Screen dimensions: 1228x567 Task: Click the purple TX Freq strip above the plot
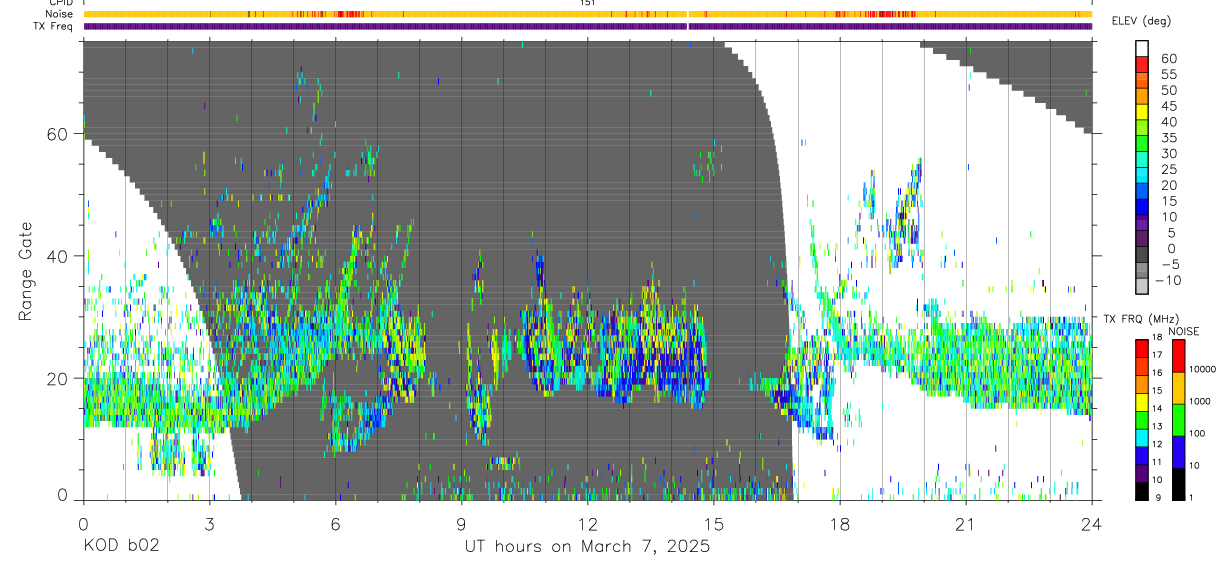pyautogui.click(x=588, y=26)
